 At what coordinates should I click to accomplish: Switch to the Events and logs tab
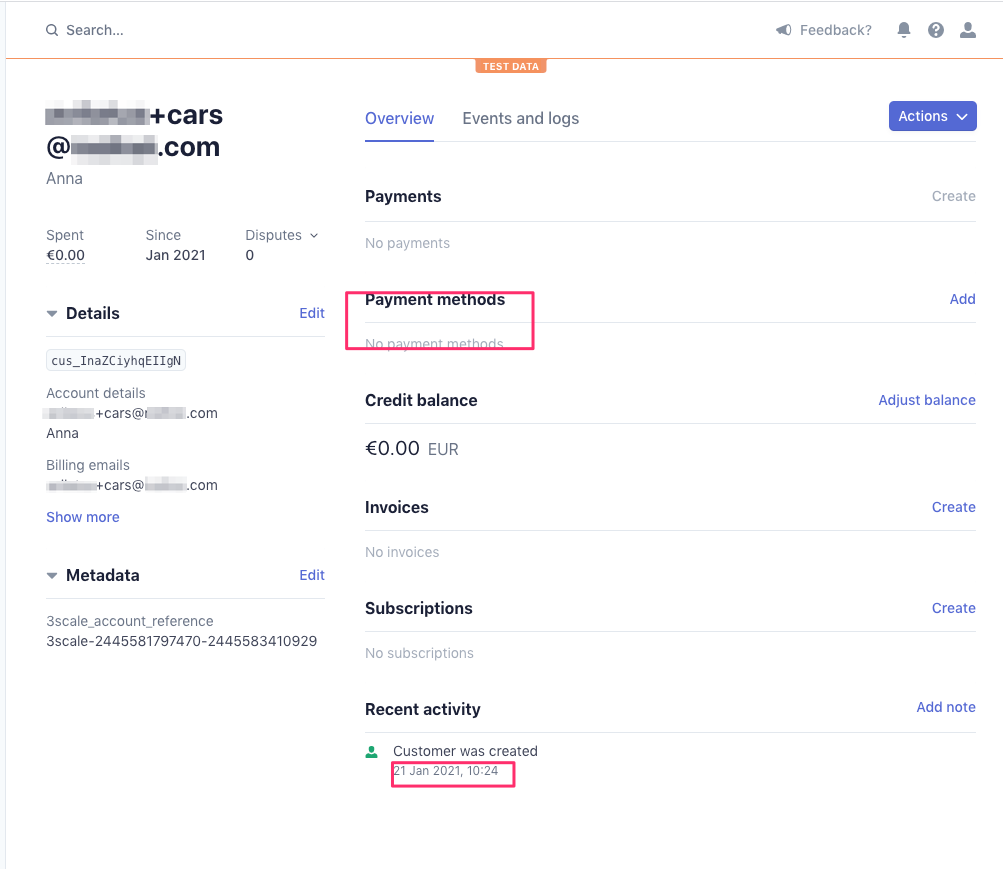pyautogui.click(x=520, y=118)
